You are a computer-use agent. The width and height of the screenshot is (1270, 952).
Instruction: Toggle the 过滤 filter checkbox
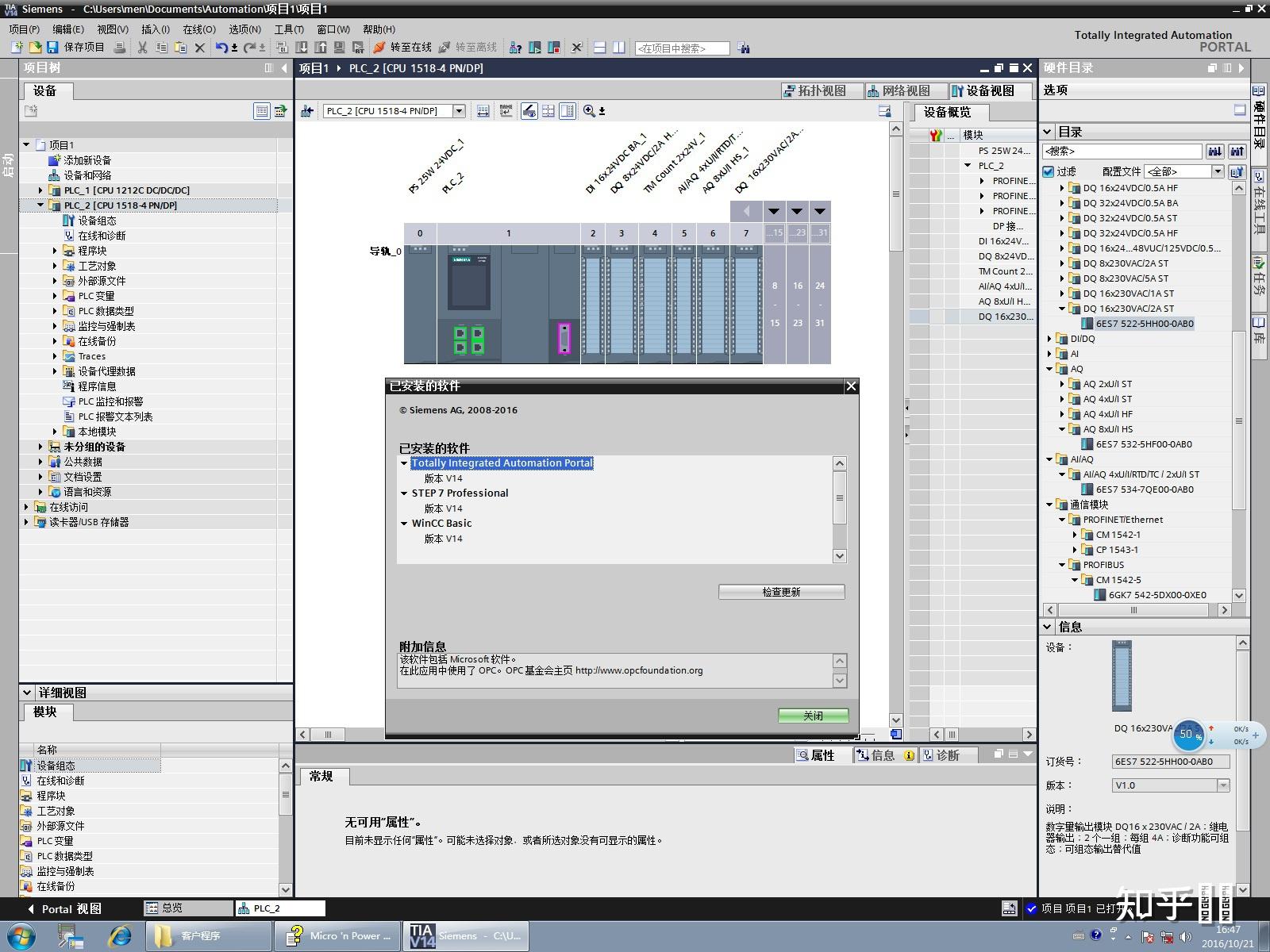tap(1049, 171)
